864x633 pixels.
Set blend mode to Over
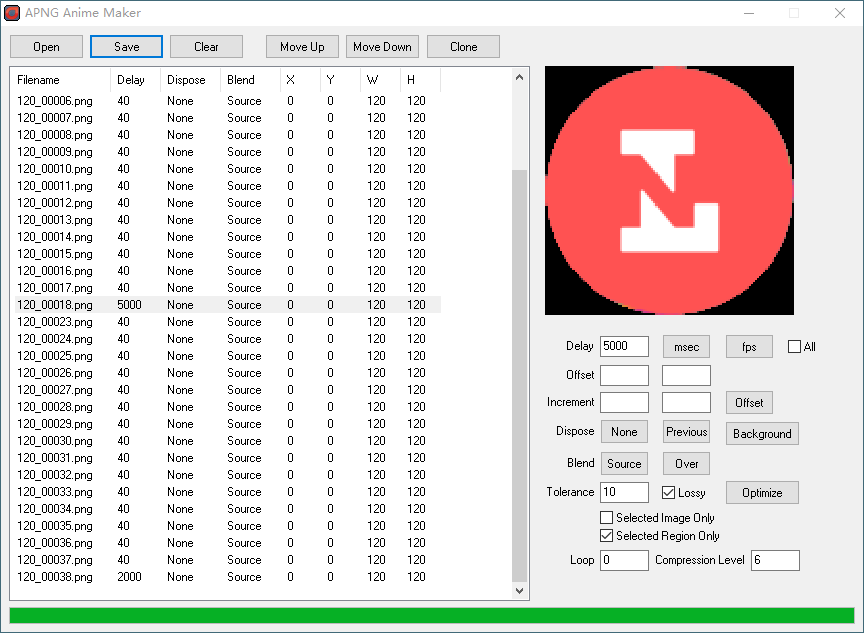tap(686, 464)
